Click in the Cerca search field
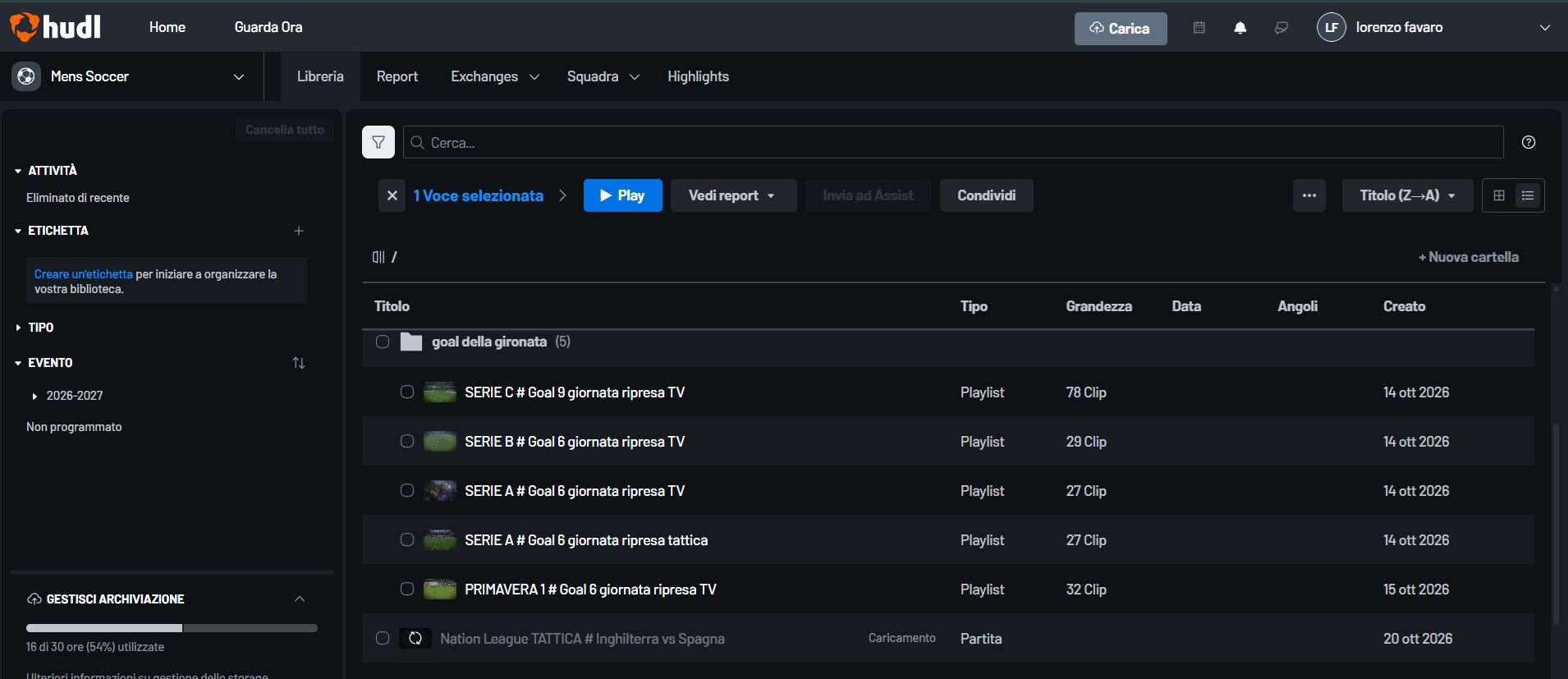 953,142
